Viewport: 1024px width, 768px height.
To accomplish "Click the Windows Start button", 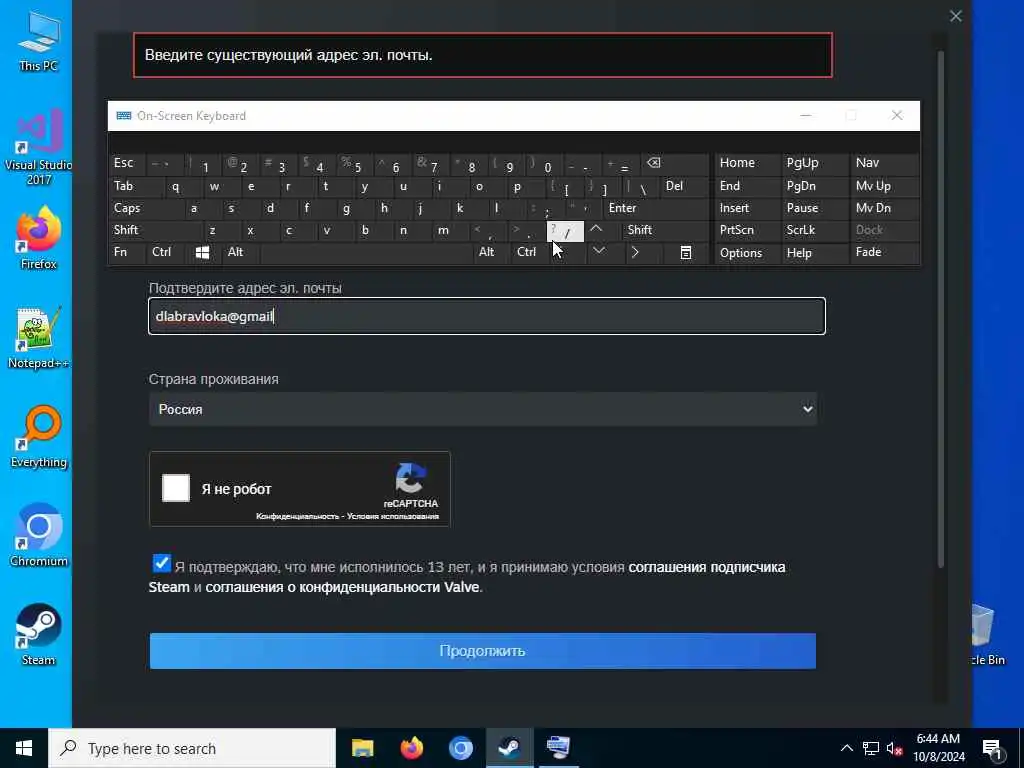I will pos(24,748).
